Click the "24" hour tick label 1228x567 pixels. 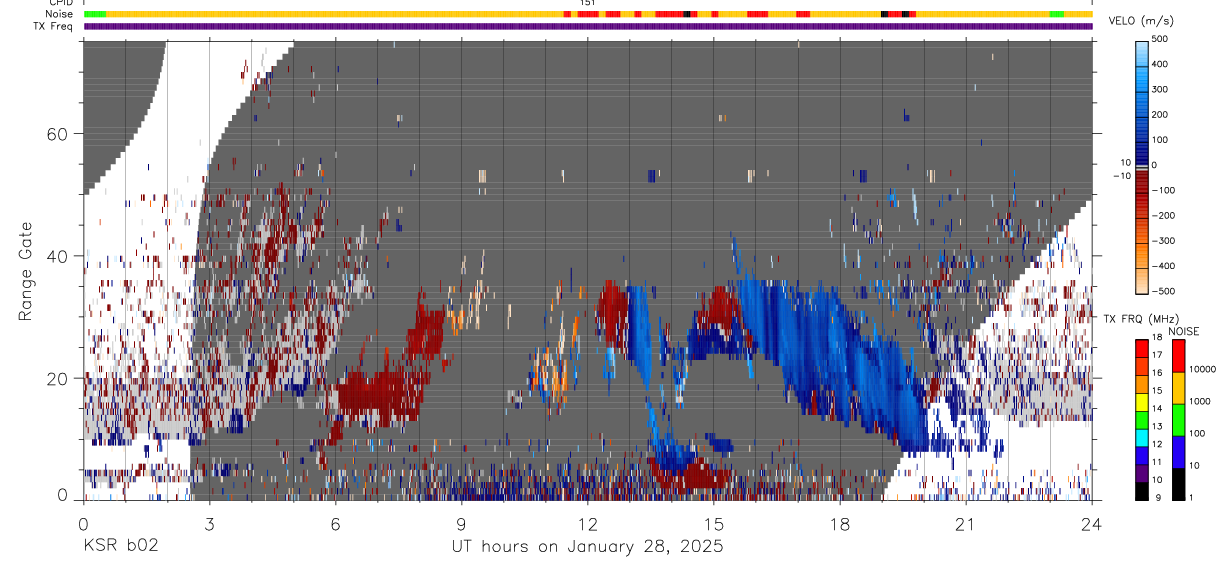(1092, 524)
